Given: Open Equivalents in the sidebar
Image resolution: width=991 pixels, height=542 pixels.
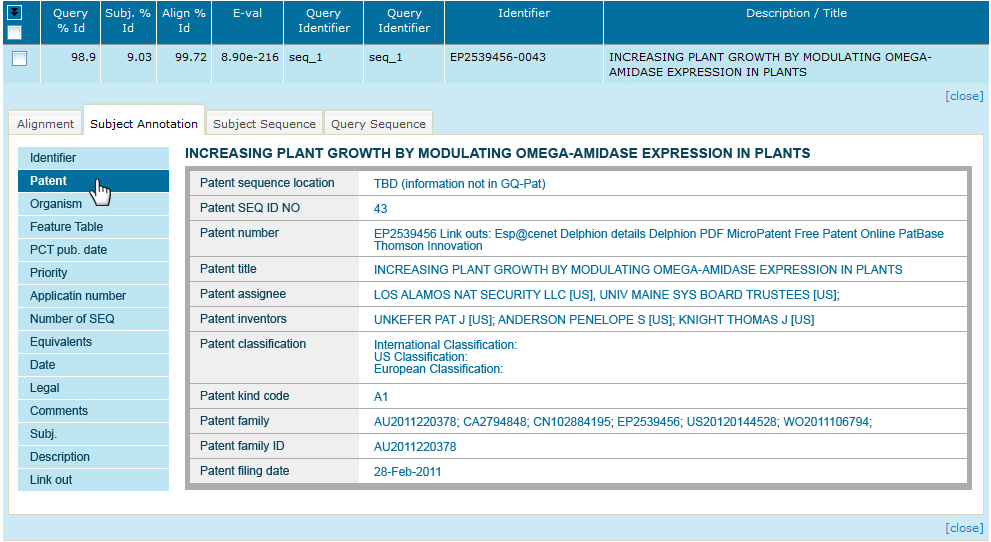Looking at the screenshot, I should point(94,342).
